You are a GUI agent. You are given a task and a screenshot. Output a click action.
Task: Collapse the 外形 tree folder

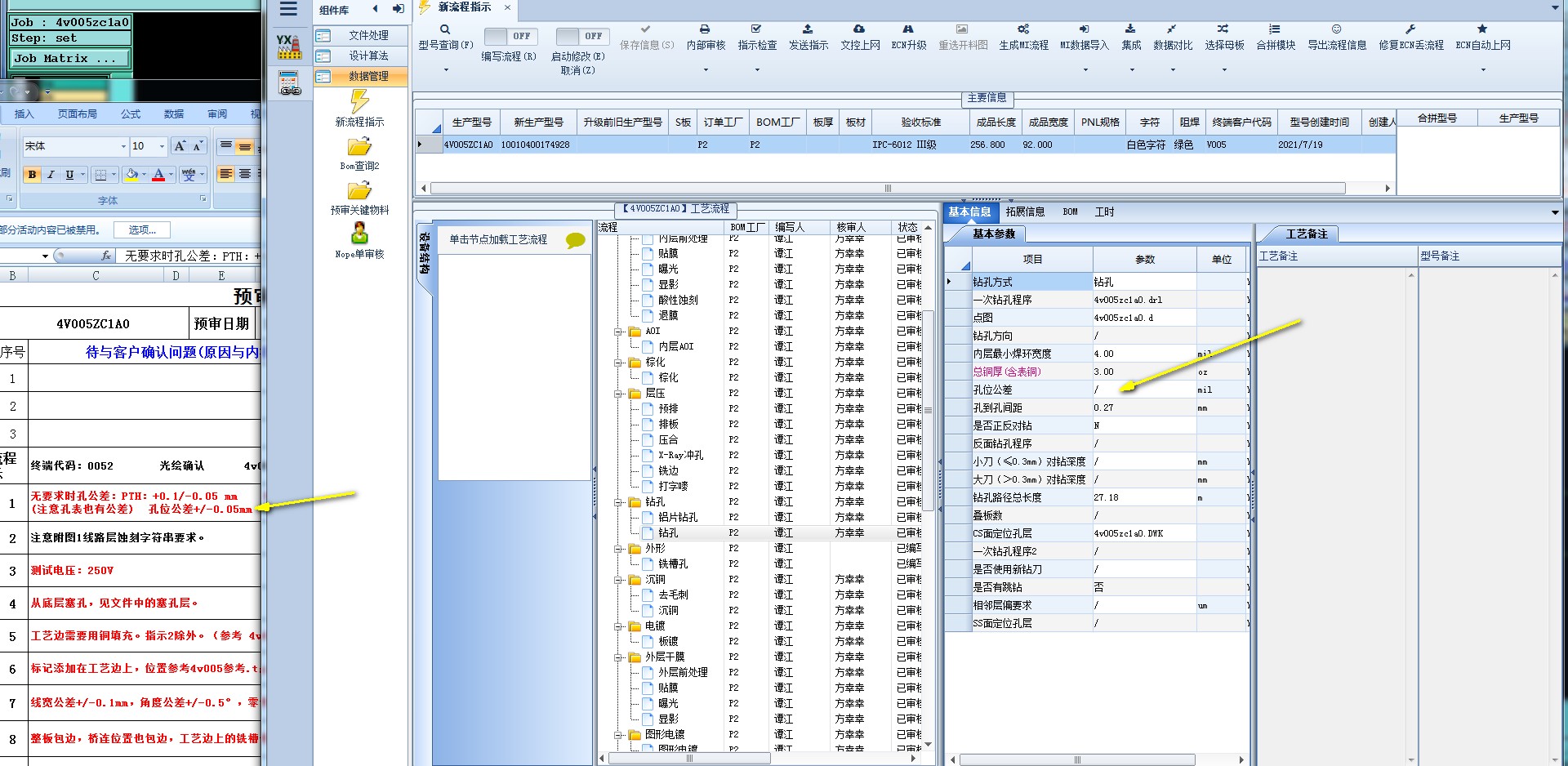[618, 549]
